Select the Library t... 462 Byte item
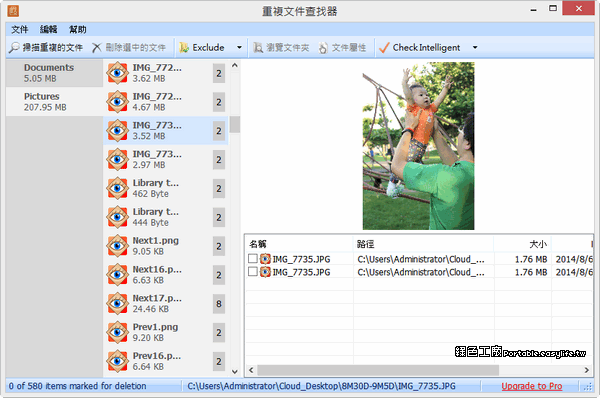 point(166,188)
